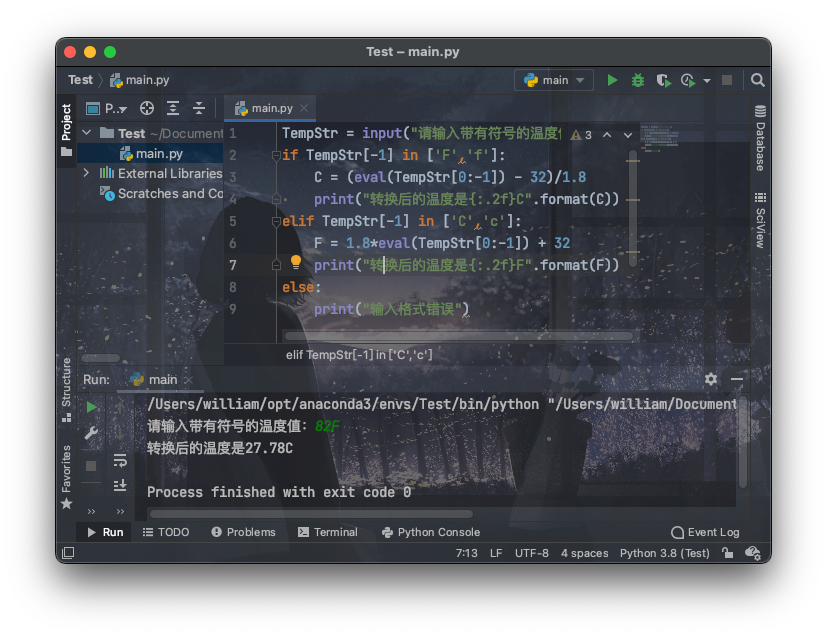This screenshot has height=637, width=827.
Task: Open Search Everywhere magnifier icon
Action: (x=758, y=80)
